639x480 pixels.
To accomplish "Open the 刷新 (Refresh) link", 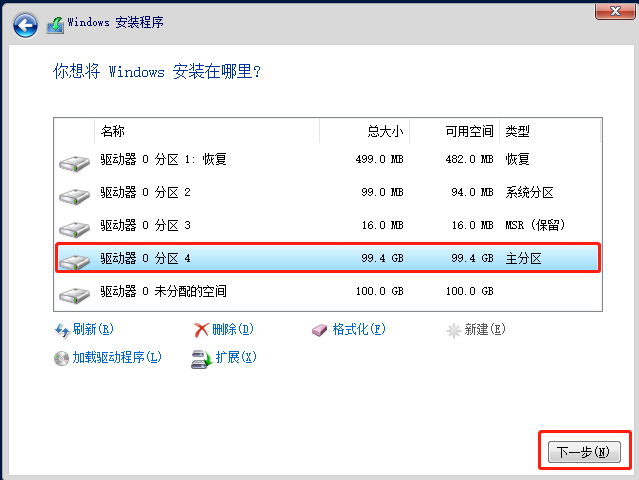I will coord(92,330).
